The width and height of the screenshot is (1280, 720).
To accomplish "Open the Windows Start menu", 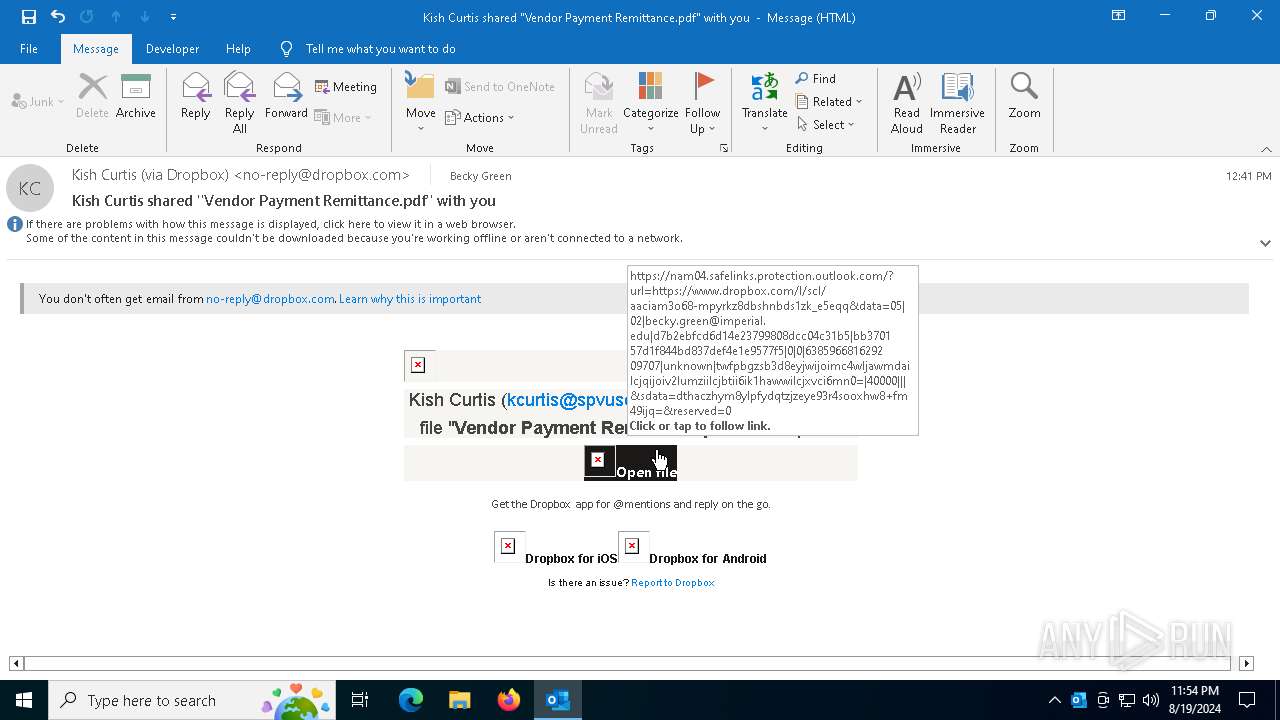I will (24, 700).
